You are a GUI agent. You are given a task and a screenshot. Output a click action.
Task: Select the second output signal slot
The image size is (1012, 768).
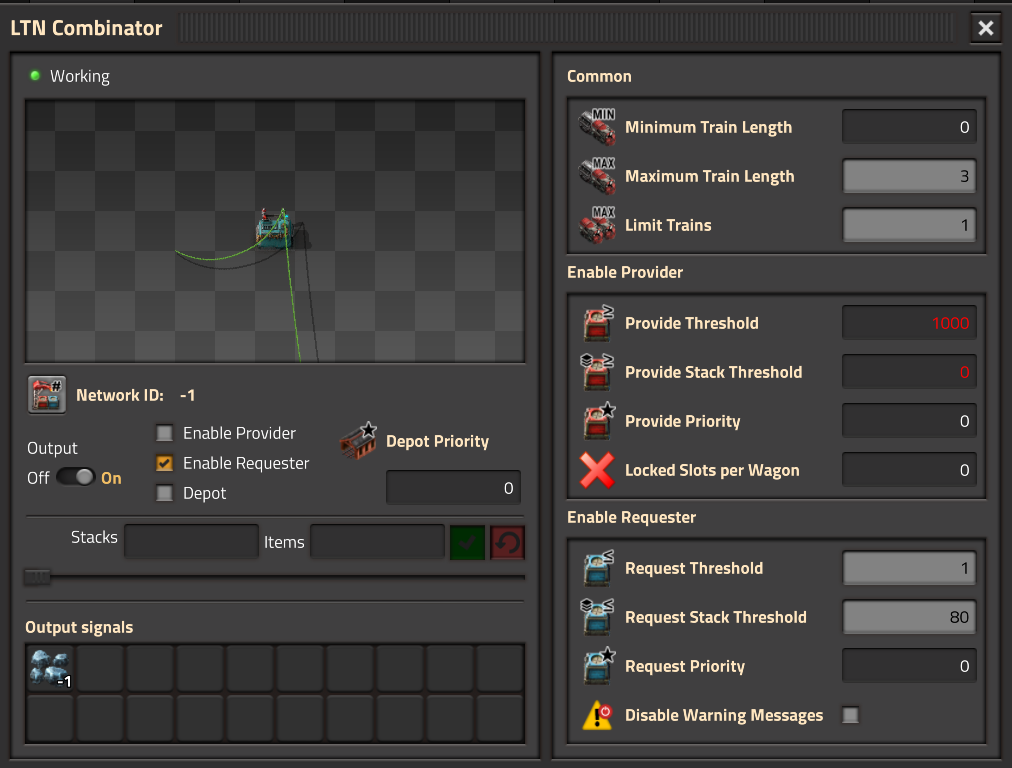pyautogui.click(x=100, y=668)
